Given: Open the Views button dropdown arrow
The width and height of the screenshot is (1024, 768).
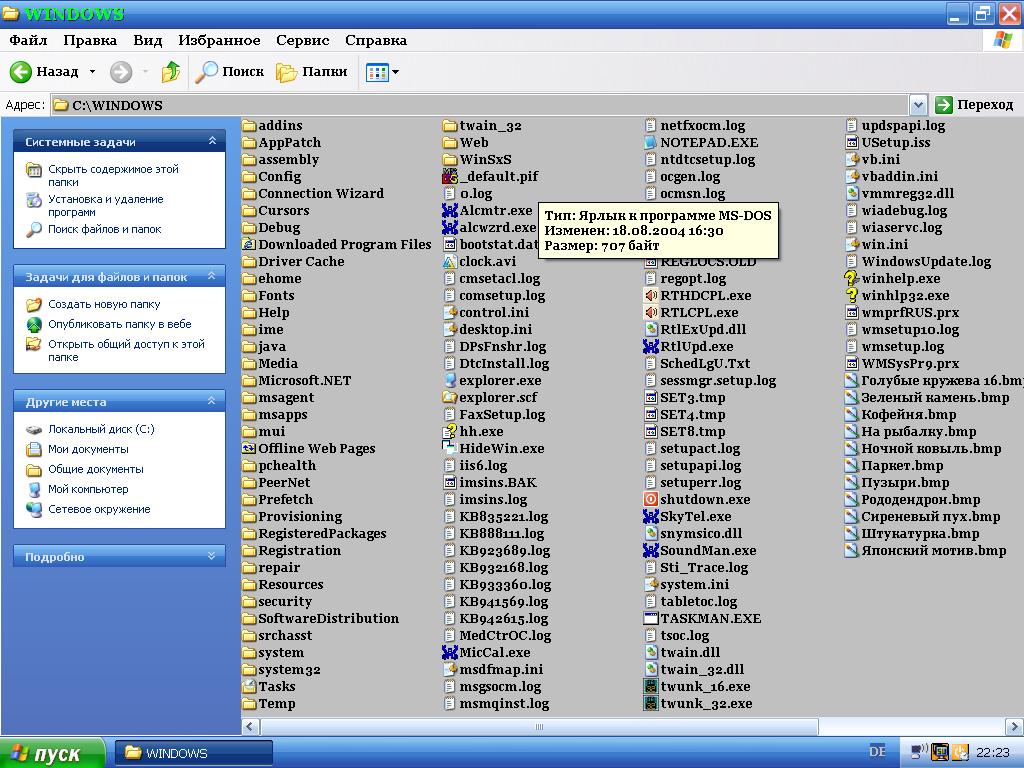Looking at the screenshot, I should coord(395,72).
